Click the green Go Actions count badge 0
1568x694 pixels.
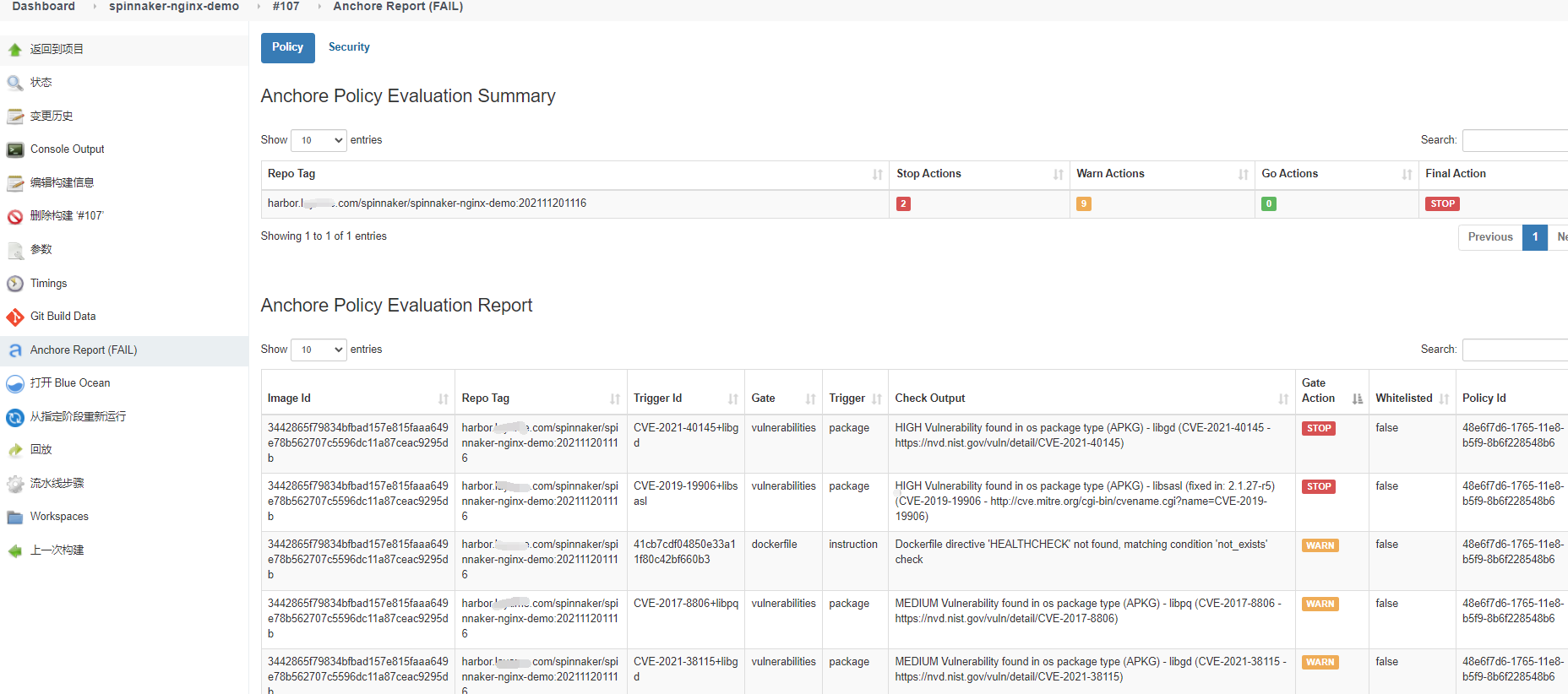pos(1269,203)
